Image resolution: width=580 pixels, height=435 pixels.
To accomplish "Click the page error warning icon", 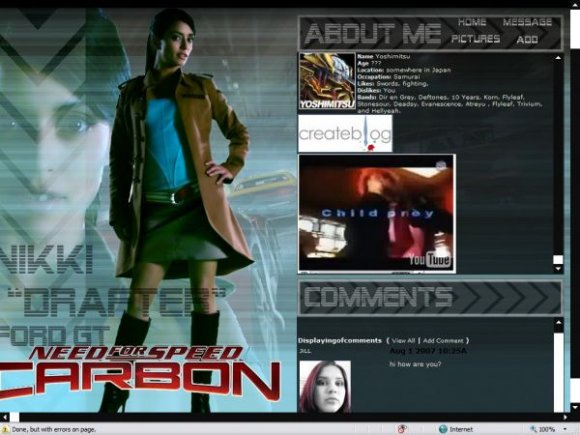I will pyautogui.click(x=5, y=429).
